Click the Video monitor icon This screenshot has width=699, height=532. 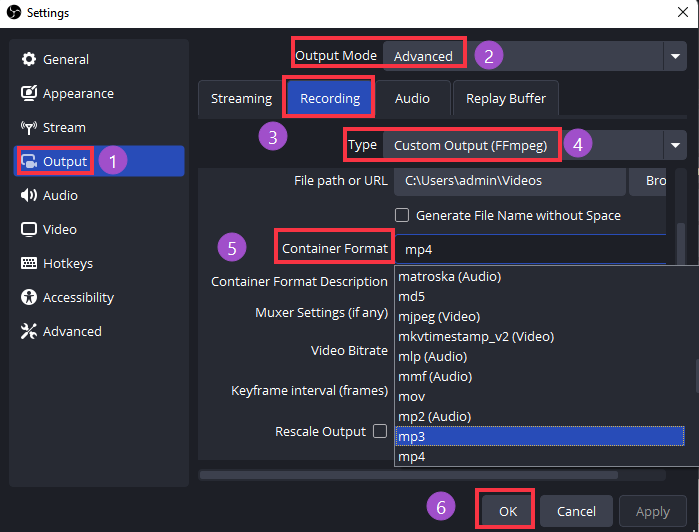pyautogui.click(x=29, y=229)
